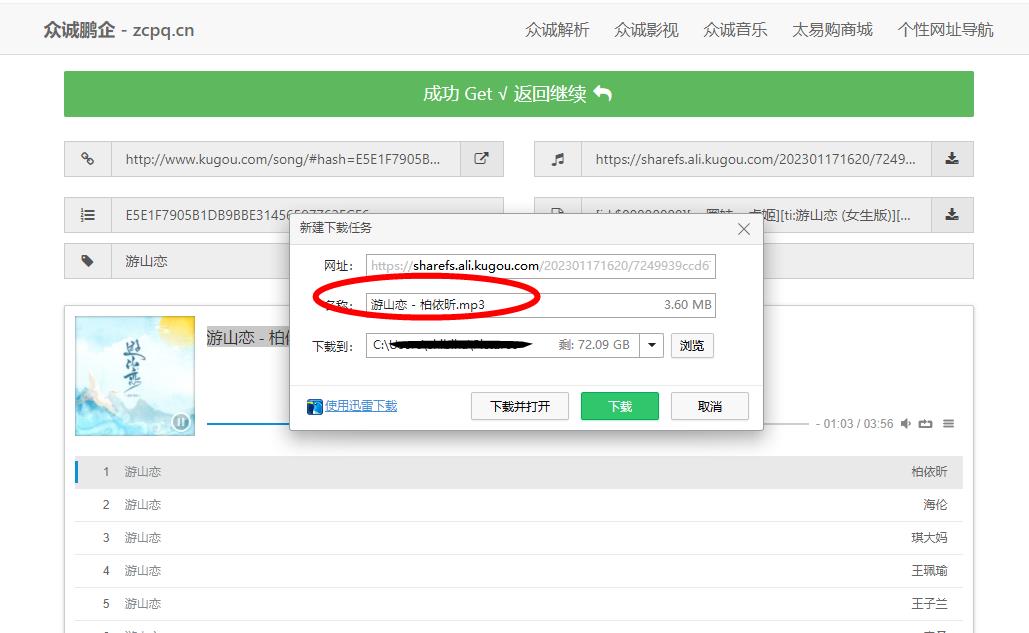Click the link icon beside the kugou song URL
1029x633 pixels.
87,159
